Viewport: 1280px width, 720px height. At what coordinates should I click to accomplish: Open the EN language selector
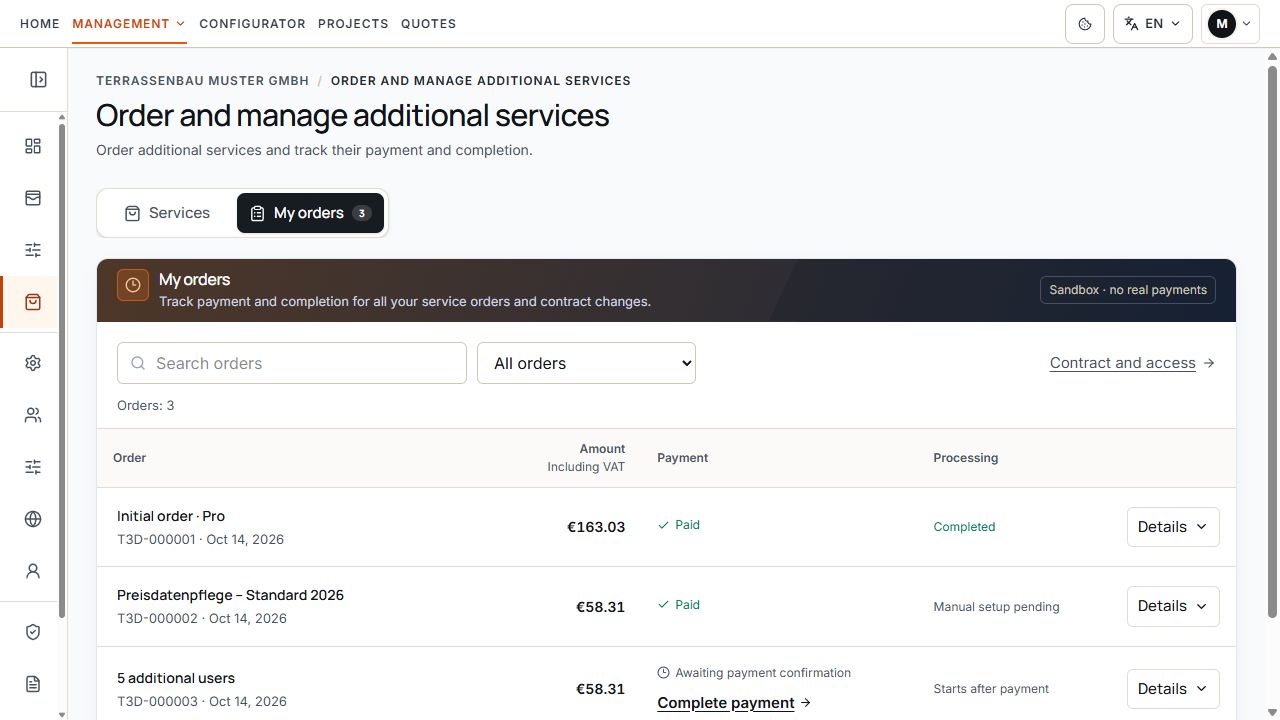1153,24
